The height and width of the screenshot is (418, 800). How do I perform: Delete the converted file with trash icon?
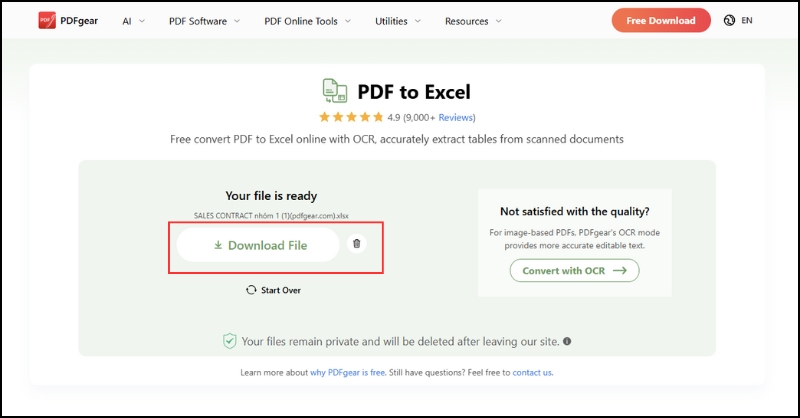(357, 243)
